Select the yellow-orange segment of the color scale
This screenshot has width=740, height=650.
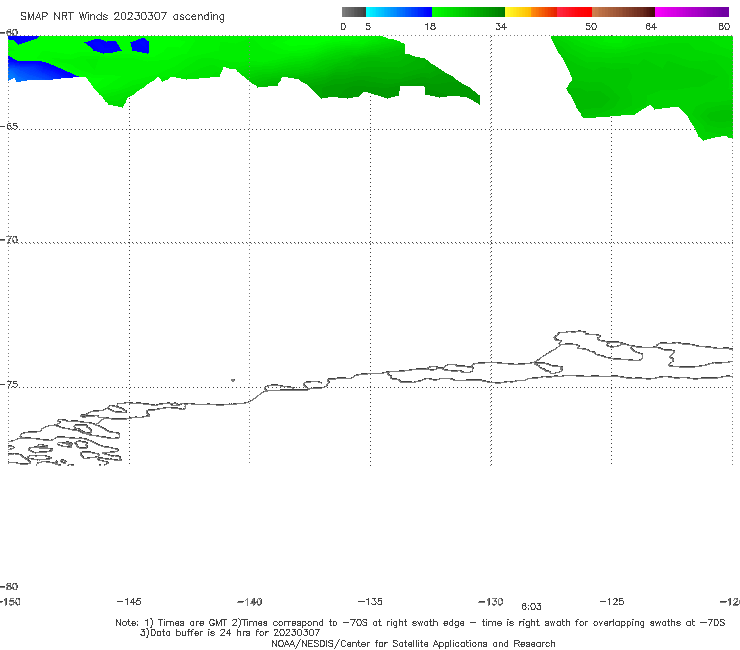(x=530, y=12)
